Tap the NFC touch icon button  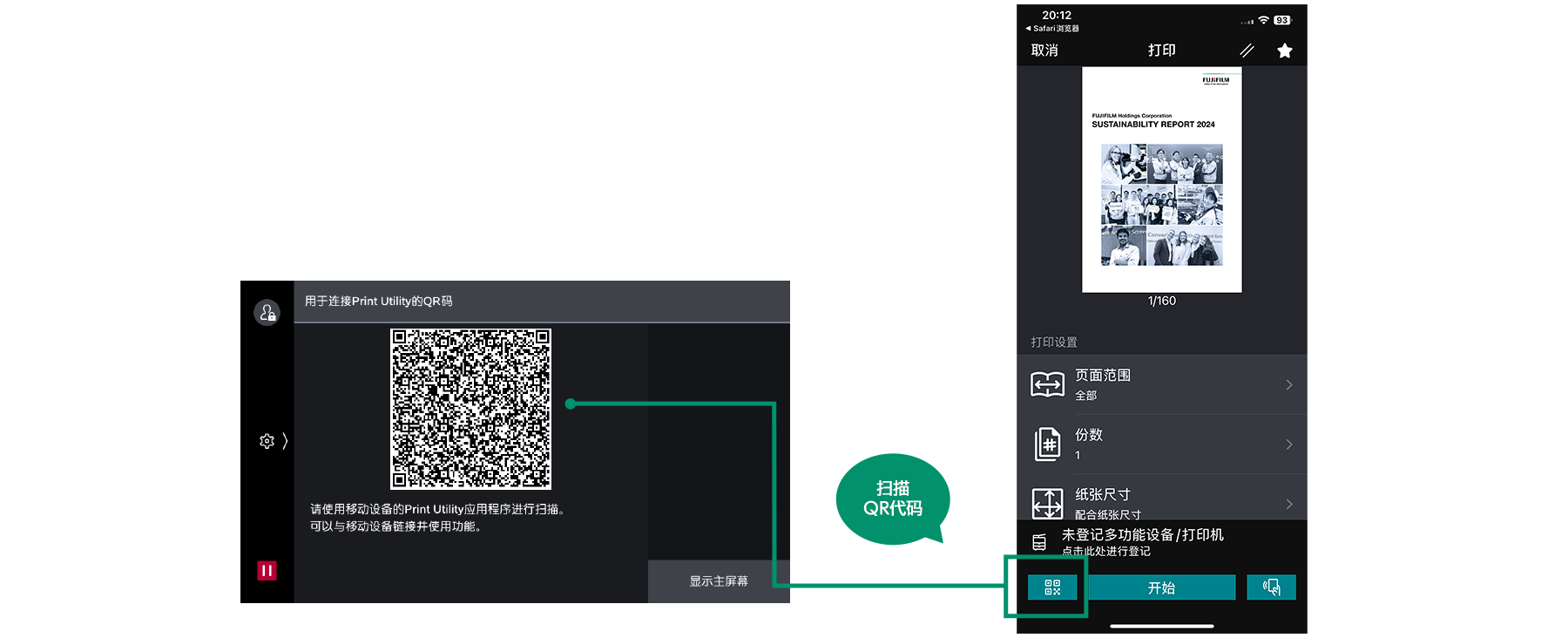pos(1271,587)
